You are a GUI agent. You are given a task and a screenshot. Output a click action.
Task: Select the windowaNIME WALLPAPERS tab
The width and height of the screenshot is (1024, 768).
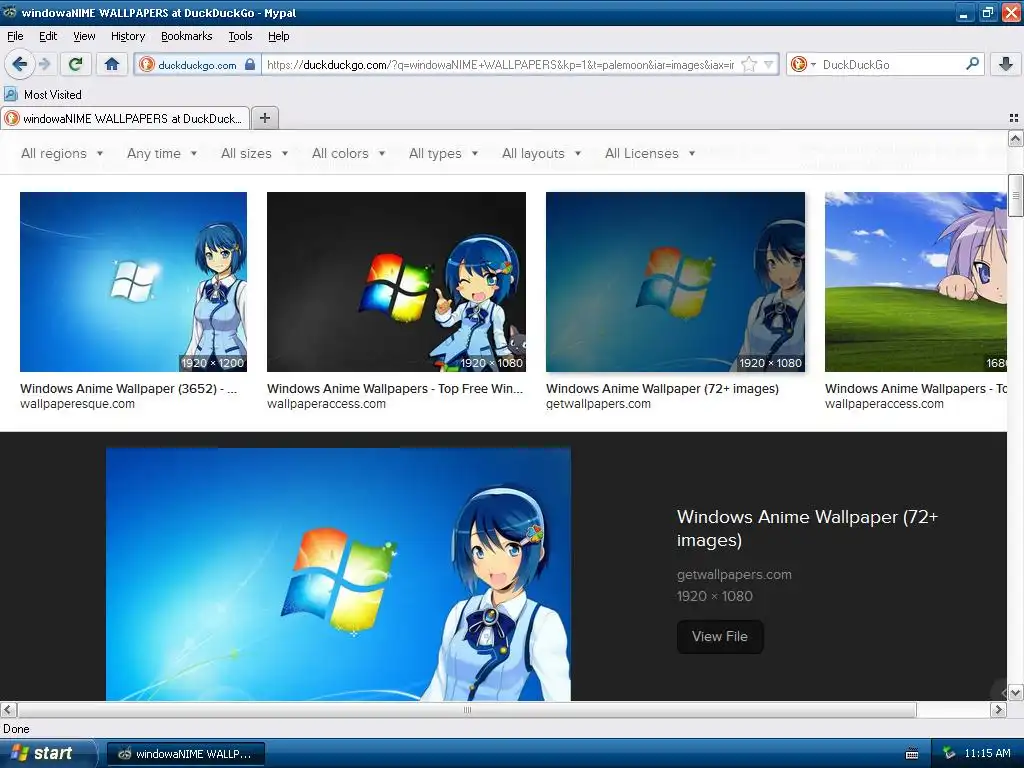pyautogui.click(x=125, y=118)
